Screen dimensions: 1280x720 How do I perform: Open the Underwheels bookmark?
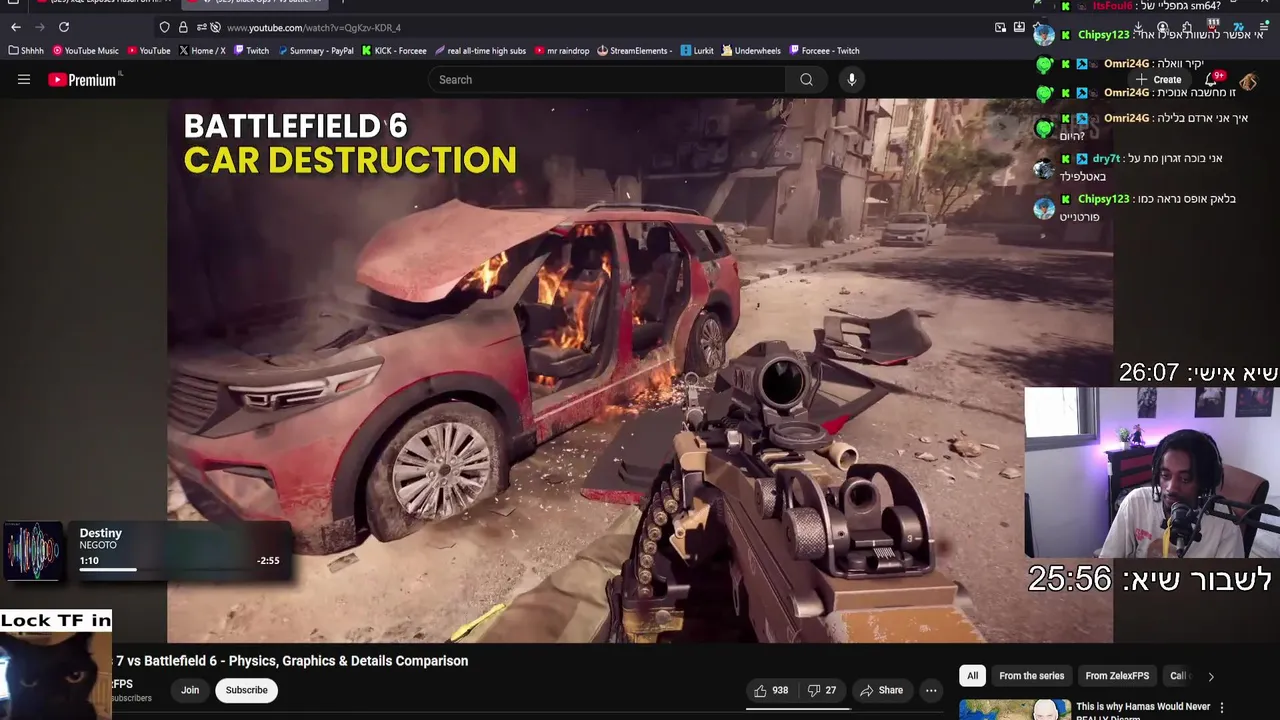[751, 51]
